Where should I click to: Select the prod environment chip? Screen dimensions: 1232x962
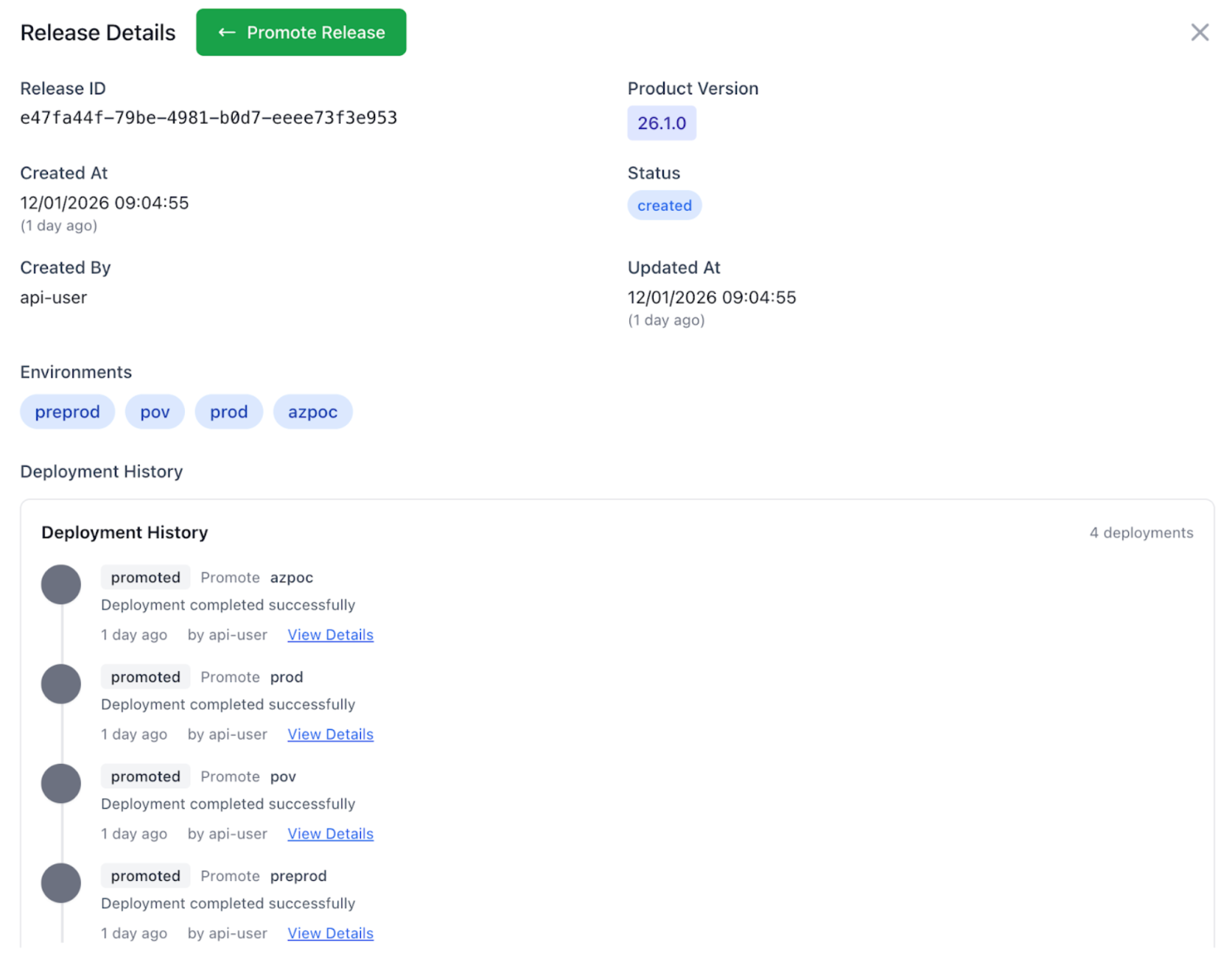[x=228, y=412]
